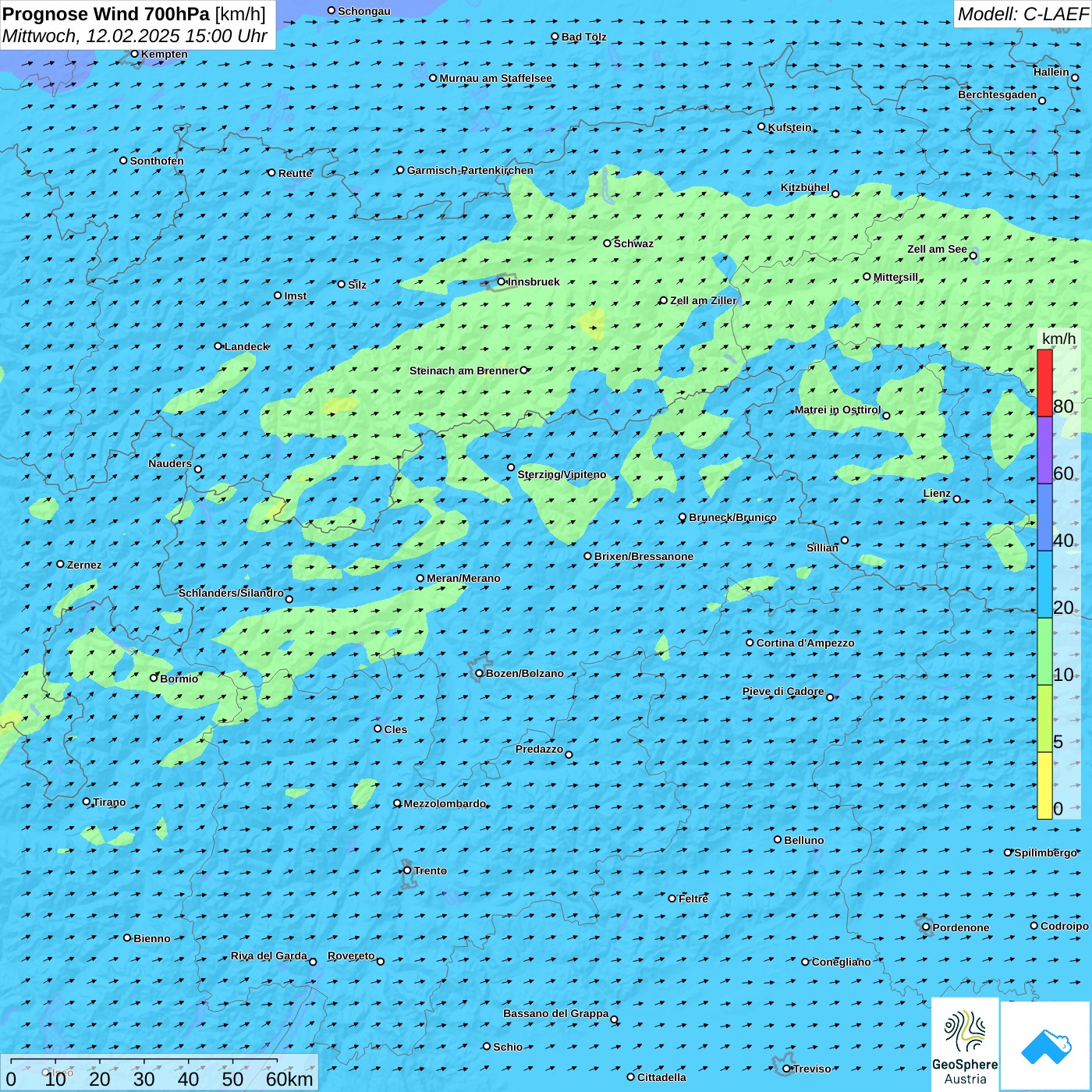Click the Zernez city marker
The width and height of the screenshot is (1092, 1092).
click(60, 564)
